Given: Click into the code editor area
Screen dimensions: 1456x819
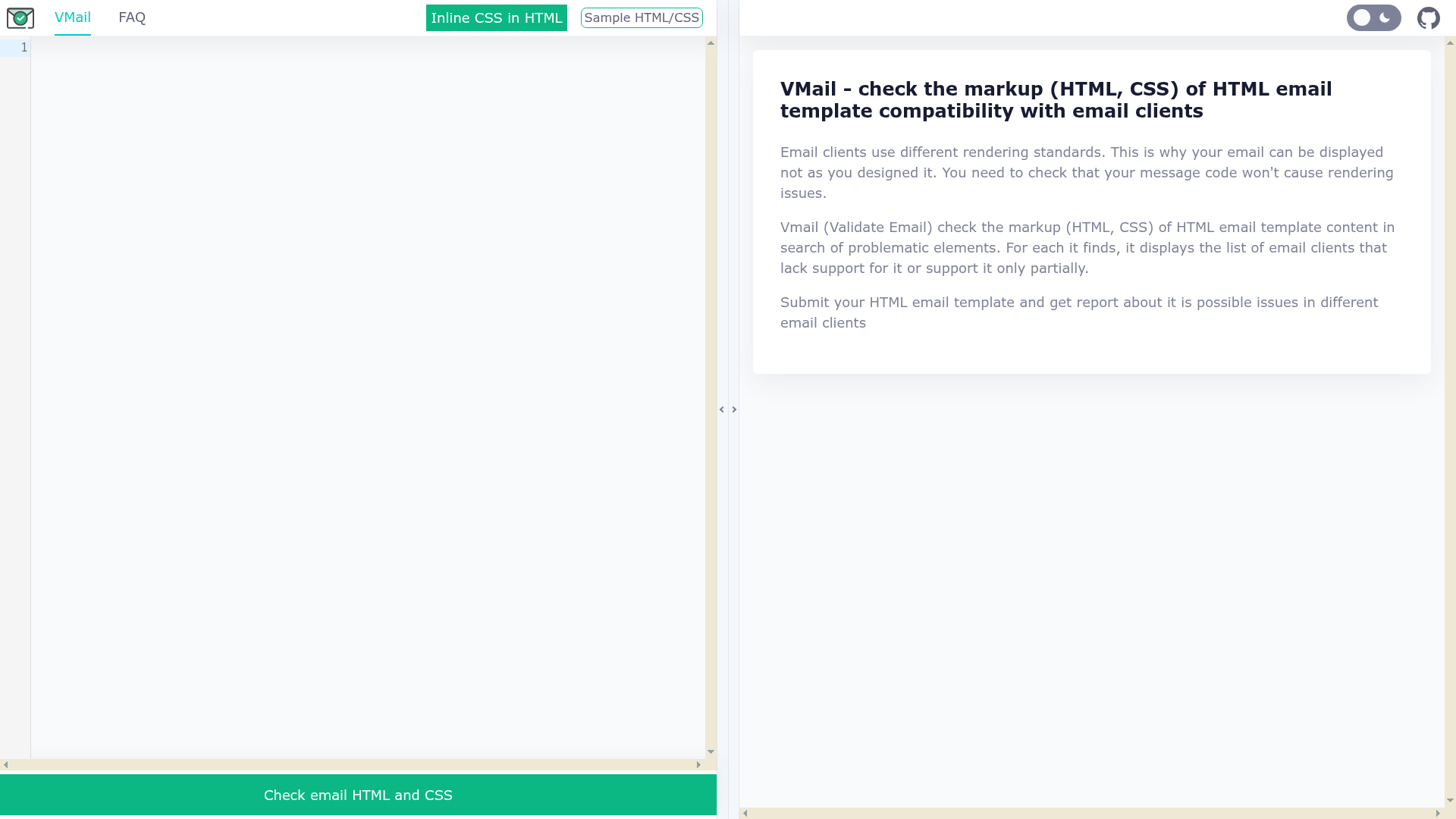Looking at the screenshot, I should pos(368,398).
